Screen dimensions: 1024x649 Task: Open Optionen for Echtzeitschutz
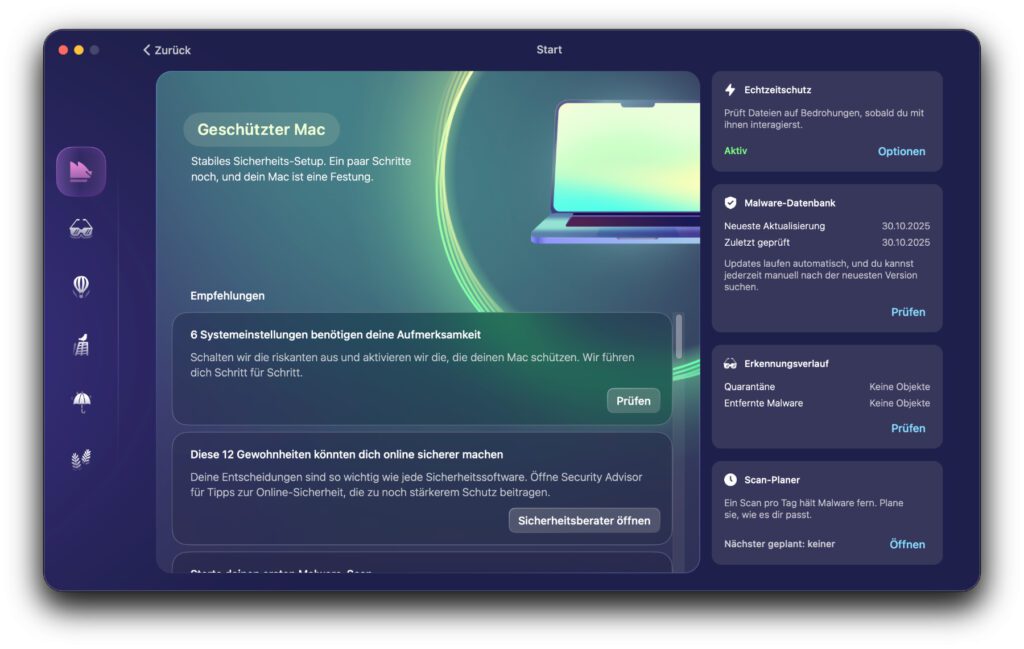click(901, 152)
